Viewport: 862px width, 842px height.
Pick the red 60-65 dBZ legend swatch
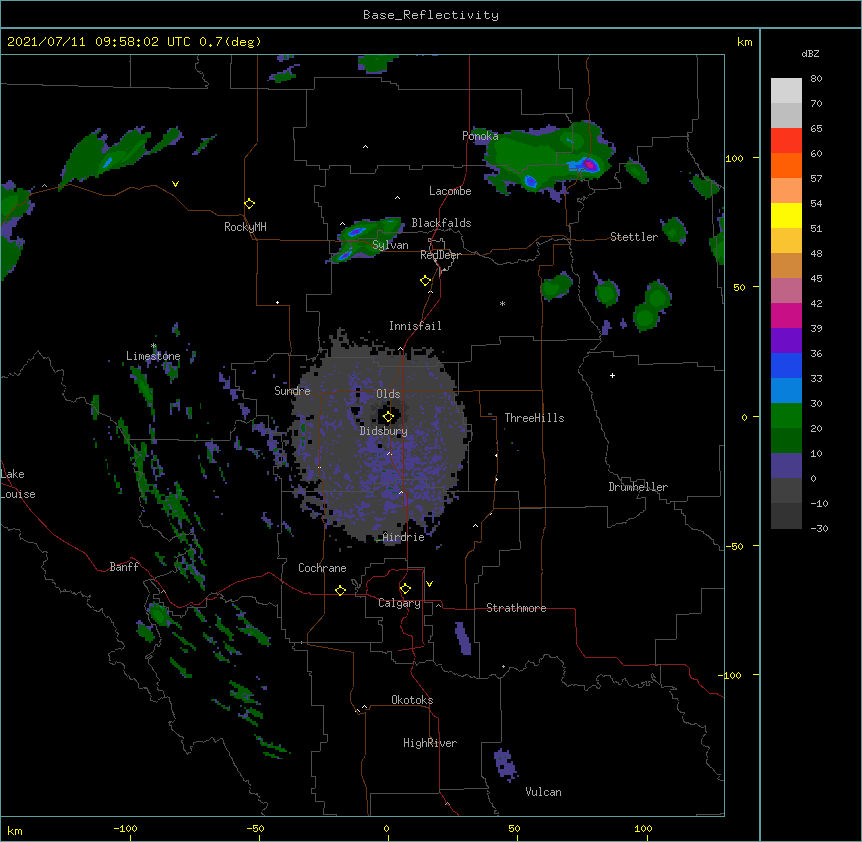pos(786,141)
